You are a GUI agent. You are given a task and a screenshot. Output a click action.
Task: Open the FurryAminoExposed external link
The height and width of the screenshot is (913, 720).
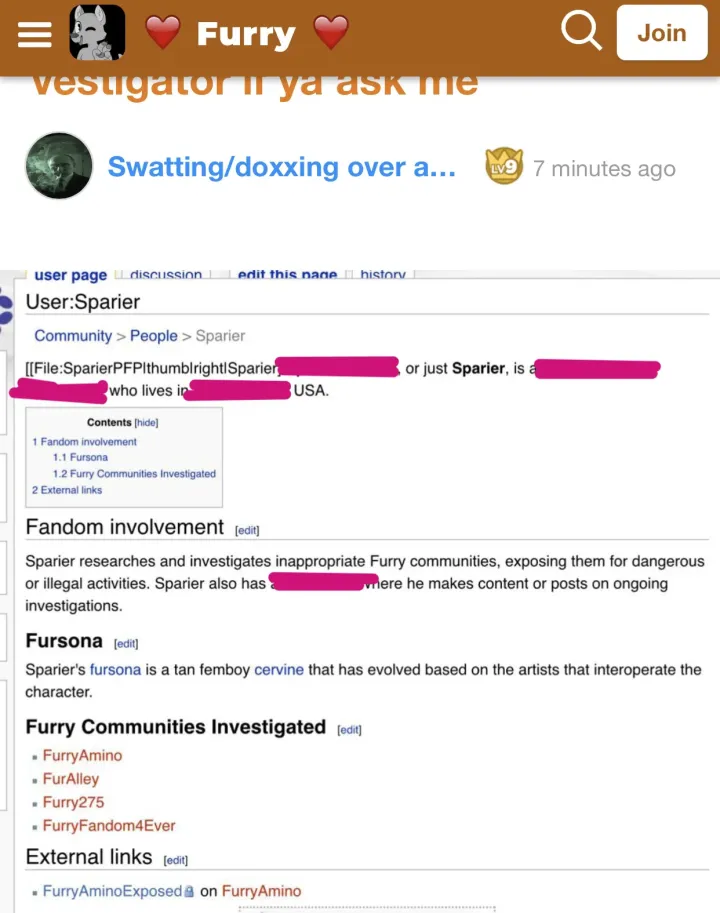(112, 891)
